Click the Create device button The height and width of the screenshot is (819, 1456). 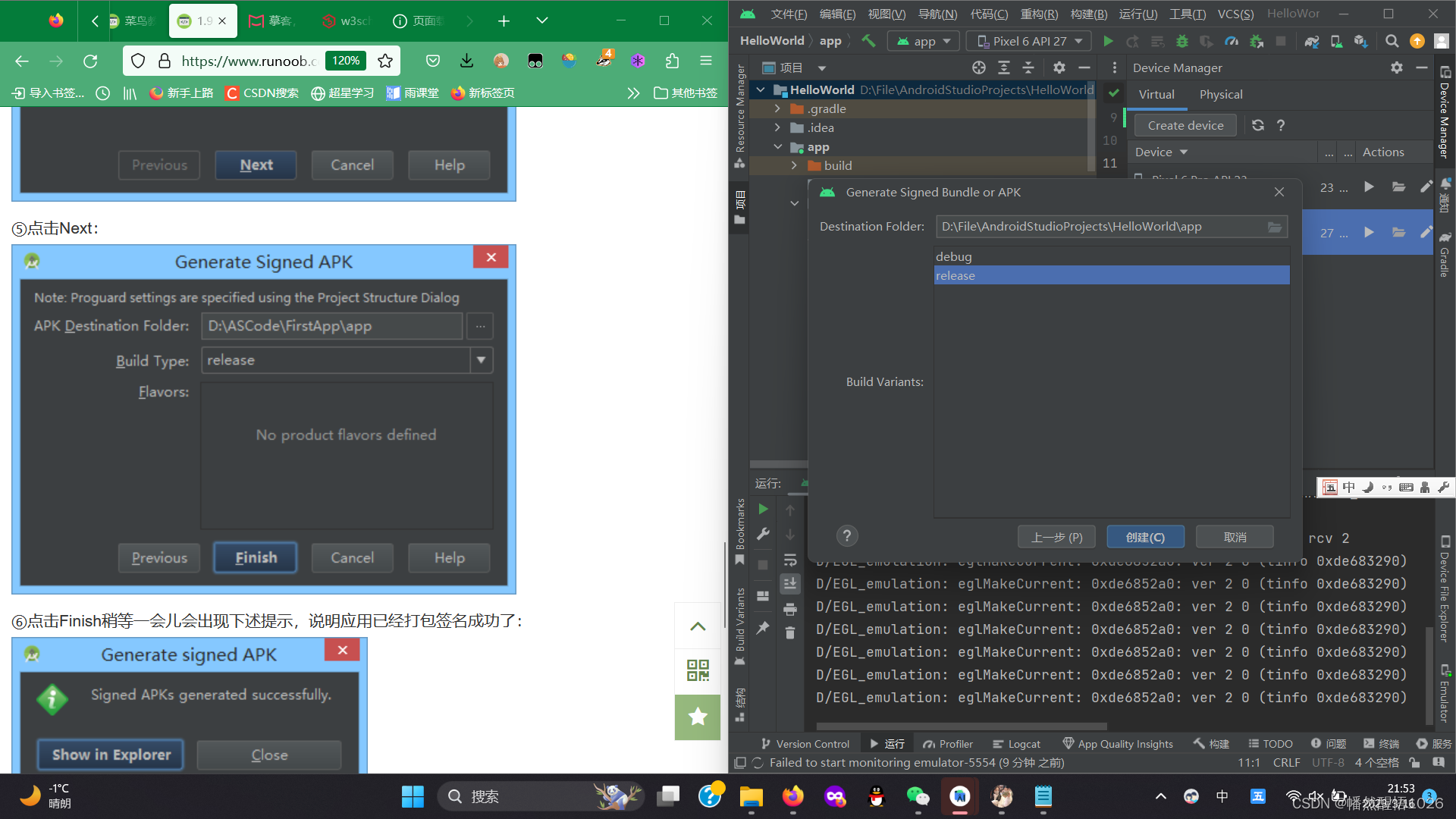[1185, 125]
